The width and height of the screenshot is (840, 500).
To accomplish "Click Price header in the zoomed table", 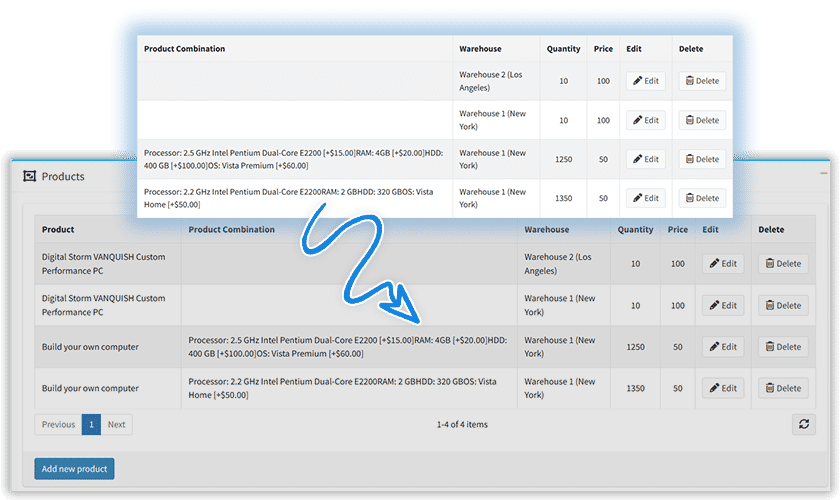I will (603, 49).
